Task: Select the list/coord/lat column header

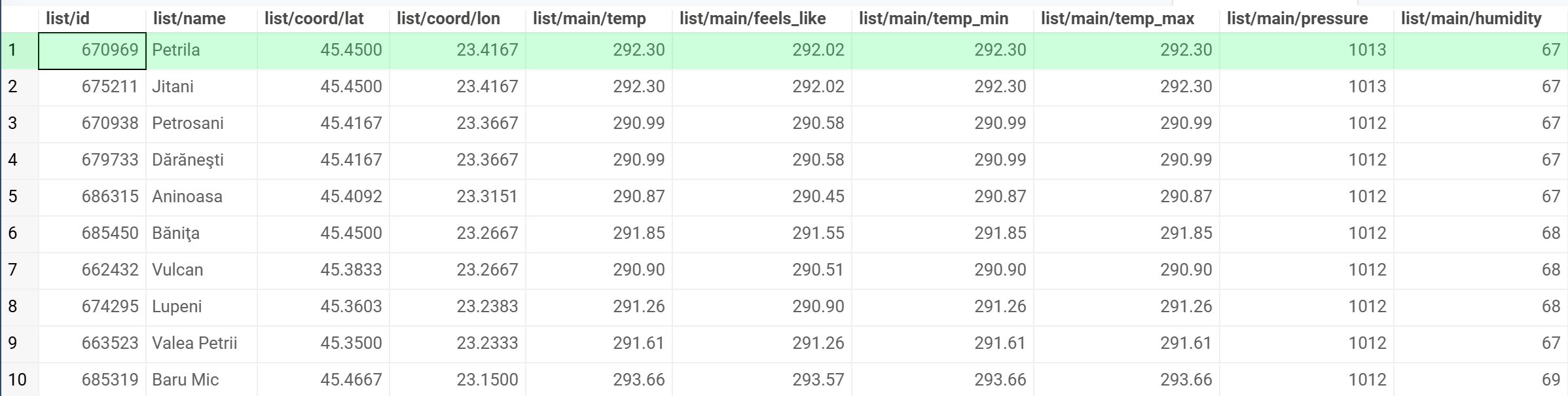Action: point(315,18)
